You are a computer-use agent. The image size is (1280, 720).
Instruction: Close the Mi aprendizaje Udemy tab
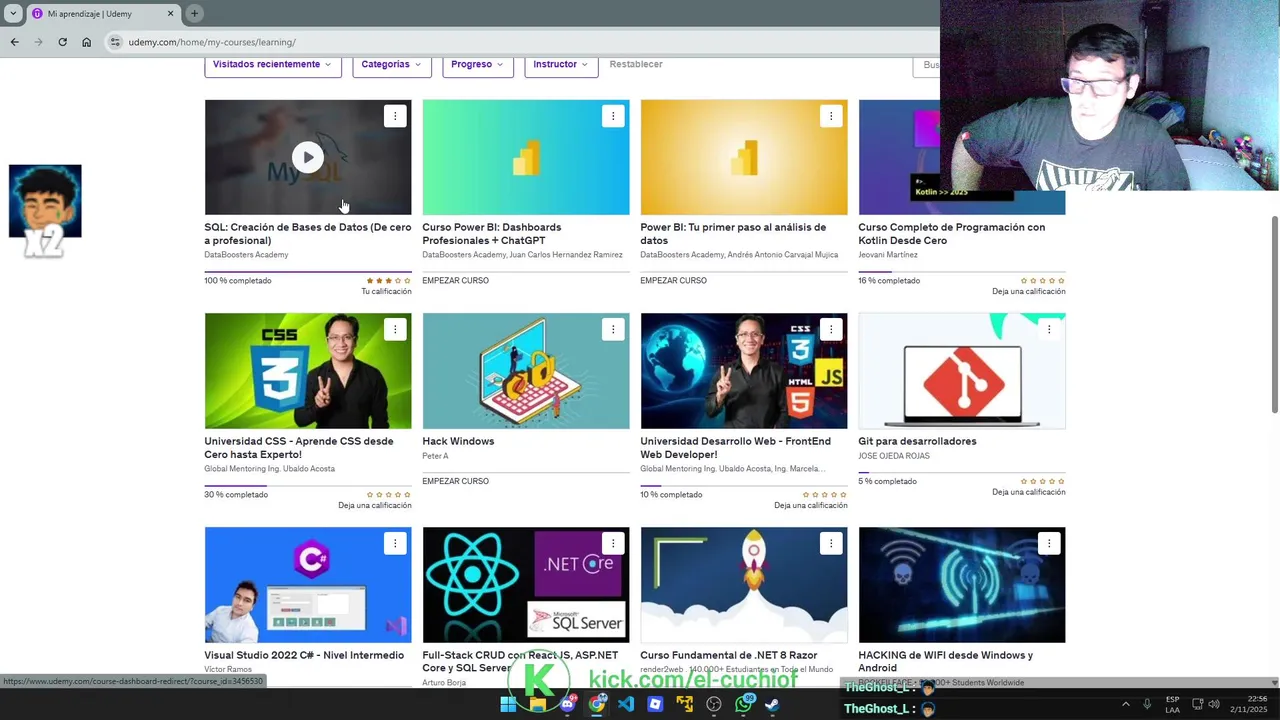tap(170, 13)
